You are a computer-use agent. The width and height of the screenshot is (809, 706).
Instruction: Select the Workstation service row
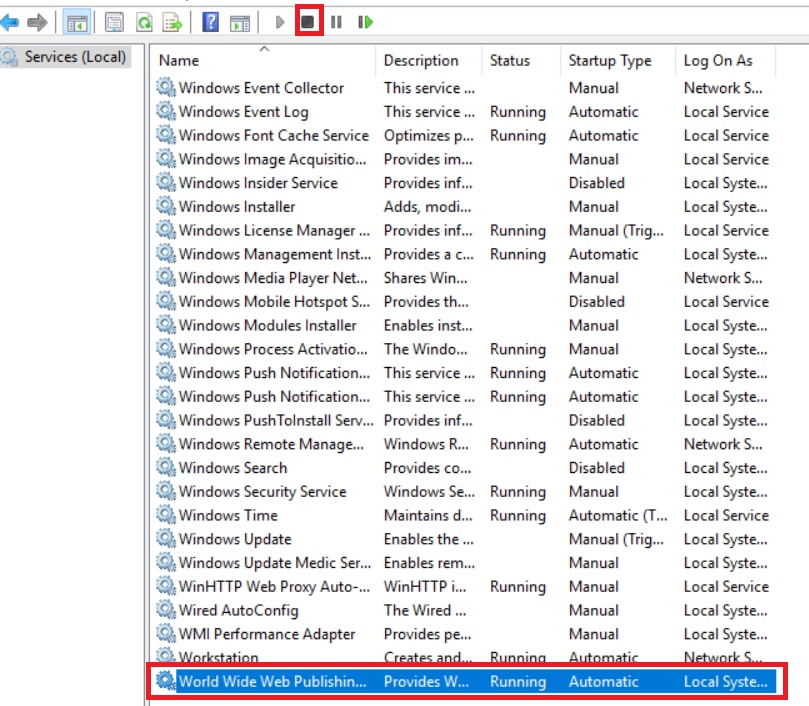click(x=465, y=656)
